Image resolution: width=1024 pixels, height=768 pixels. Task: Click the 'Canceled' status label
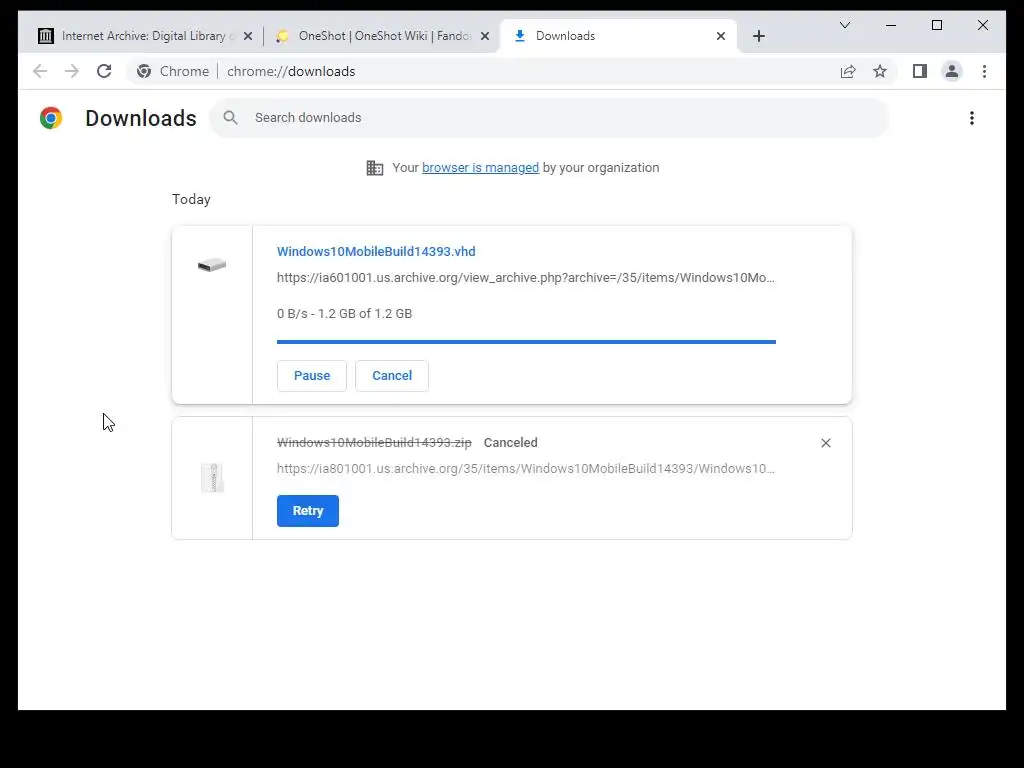point(511,443)
